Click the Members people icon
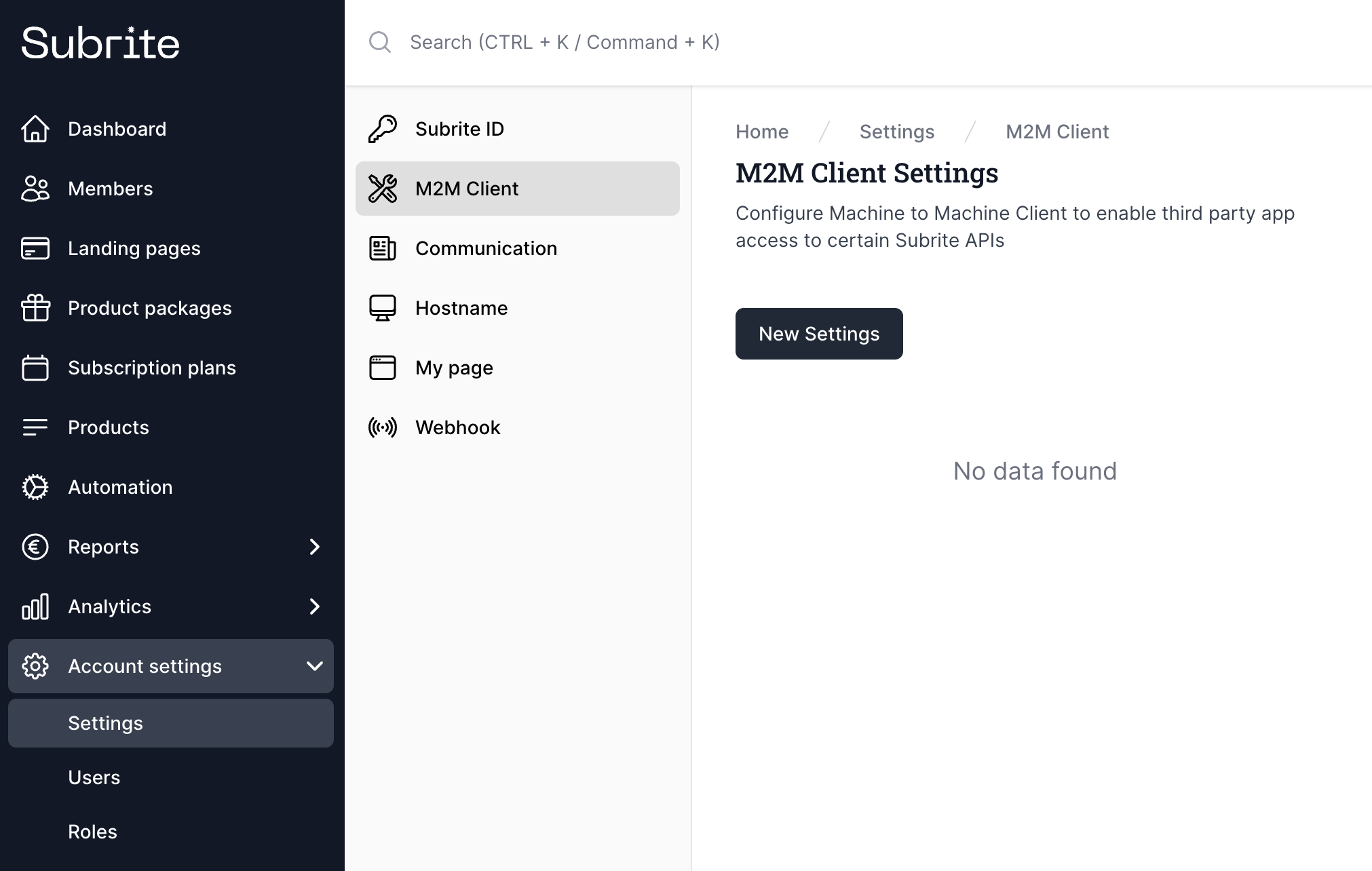1372x871 pixels. (x=35, y=189)
